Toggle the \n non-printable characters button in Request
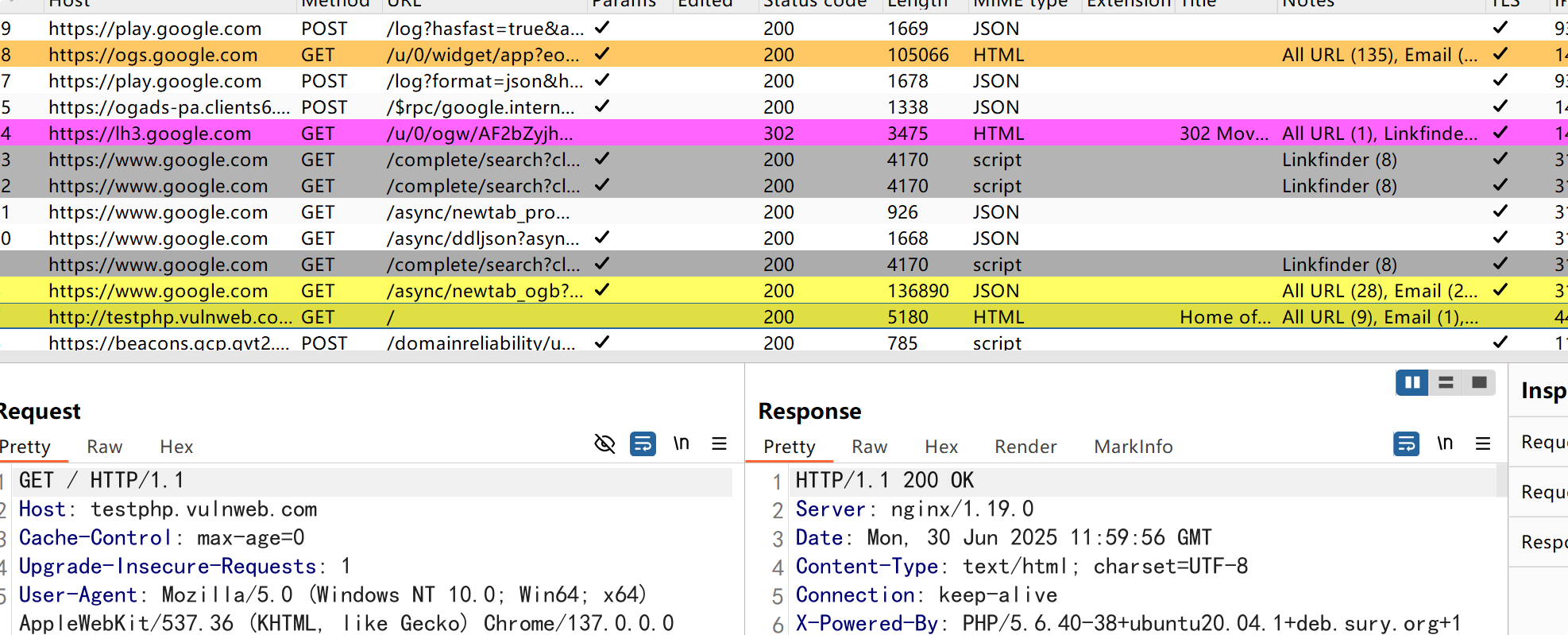 681,443
